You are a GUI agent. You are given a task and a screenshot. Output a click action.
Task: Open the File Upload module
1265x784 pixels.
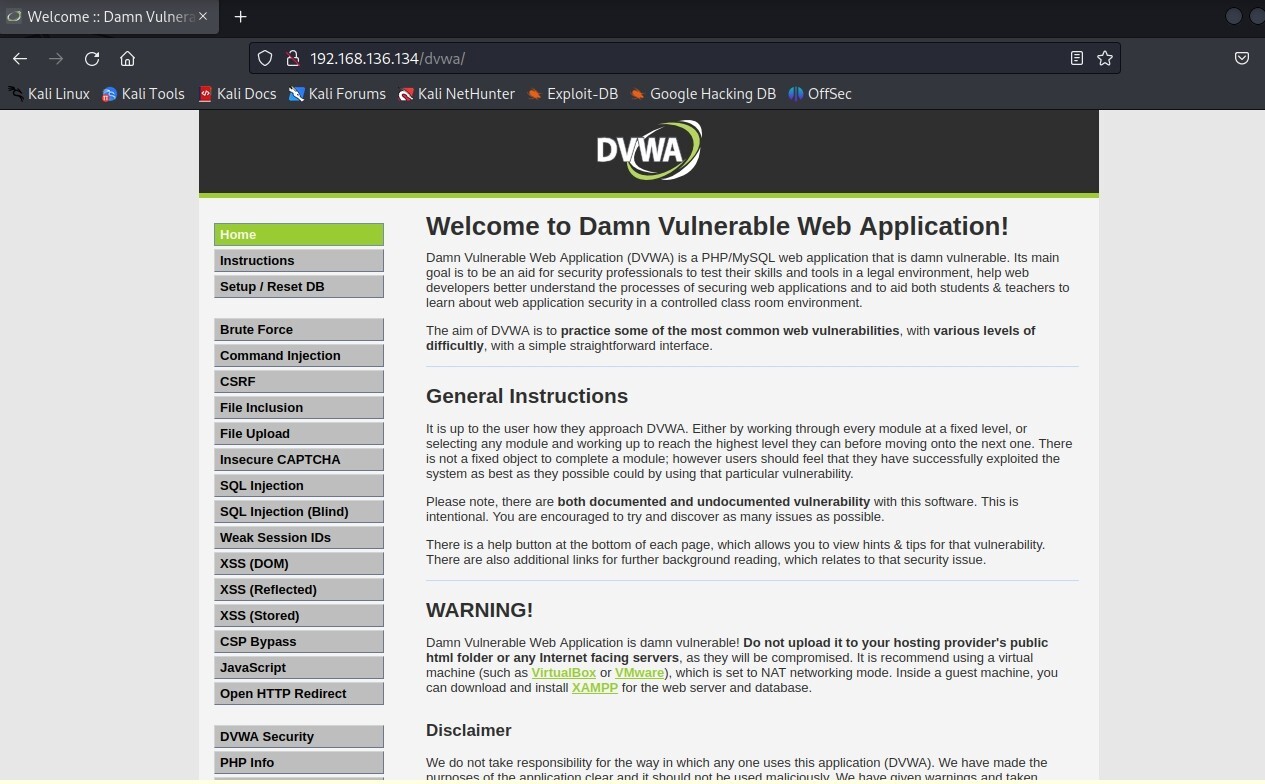pyautogui.click(x=299, y=433)
